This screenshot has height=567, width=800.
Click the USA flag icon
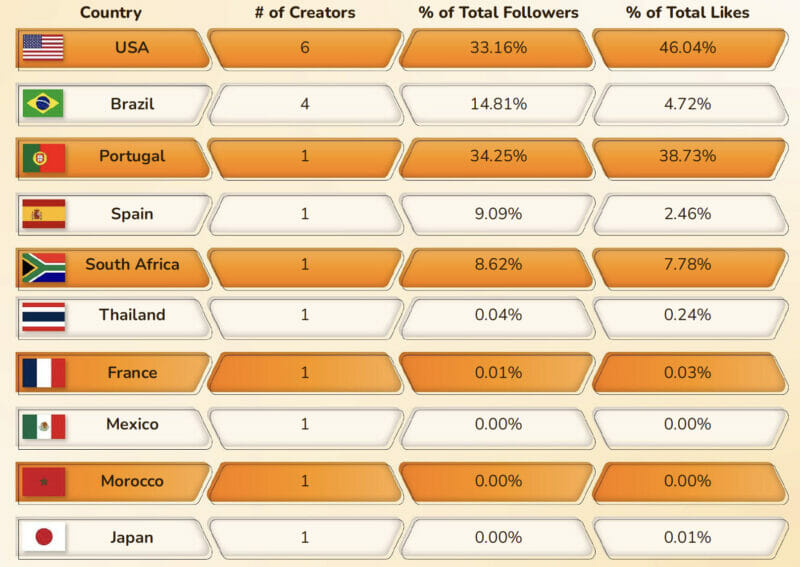[43, 47]
